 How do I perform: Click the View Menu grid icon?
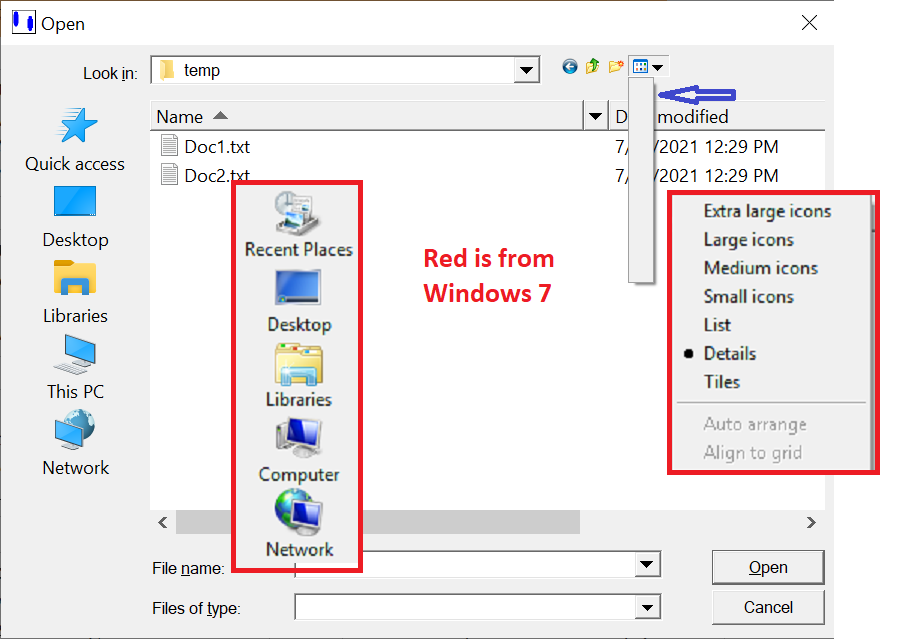(x=640, y=67)
